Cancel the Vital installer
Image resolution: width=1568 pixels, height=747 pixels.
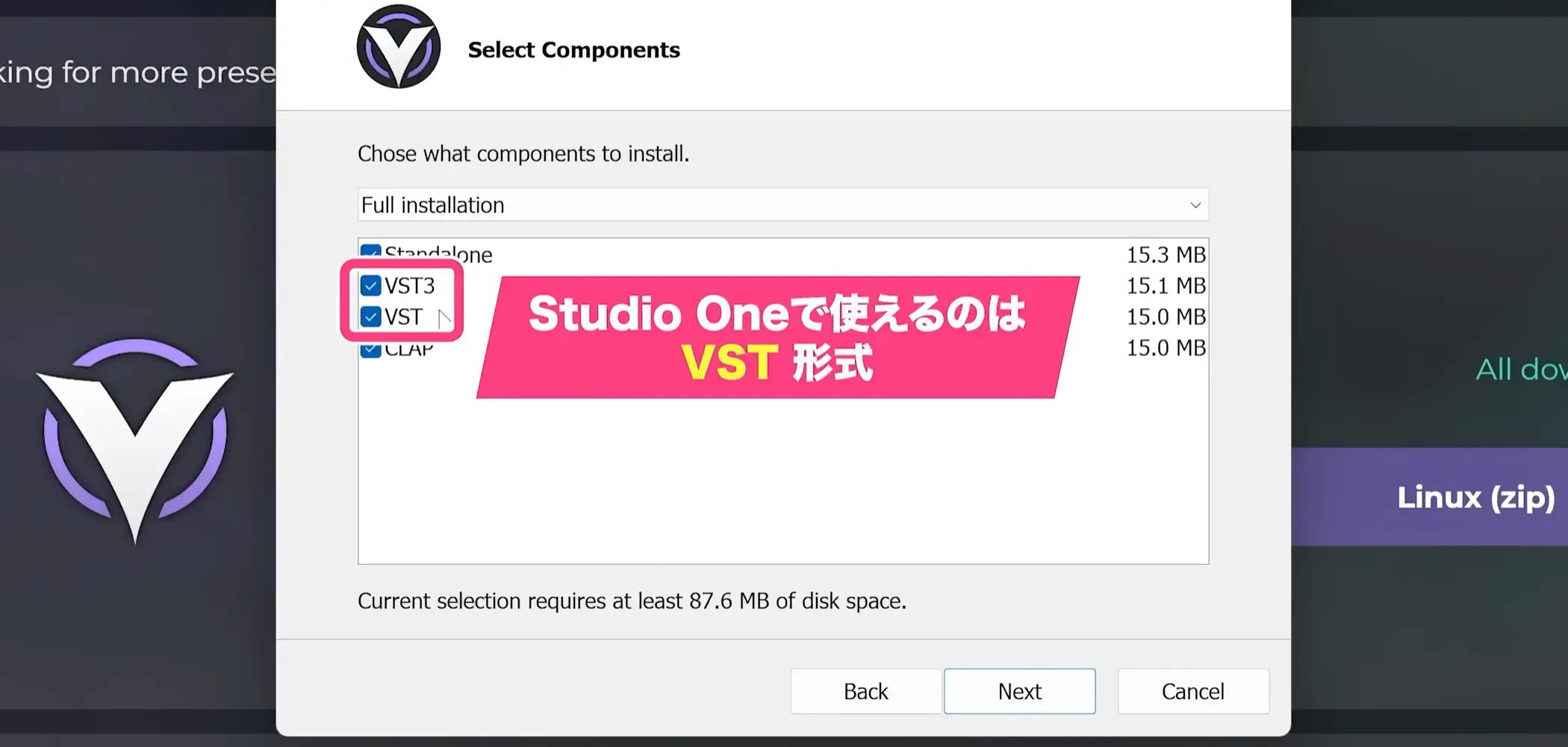pos(1192,691)
